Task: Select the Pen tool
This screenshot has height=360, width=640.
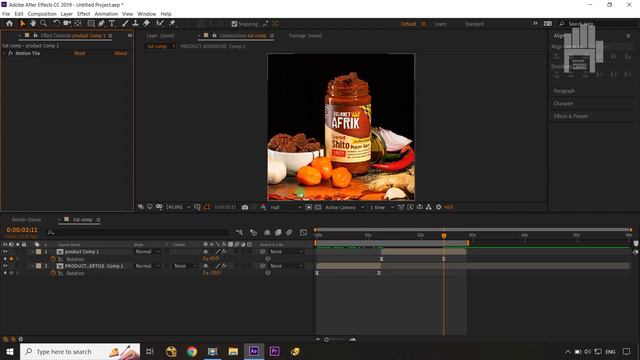Action: [x=101, y=24]
